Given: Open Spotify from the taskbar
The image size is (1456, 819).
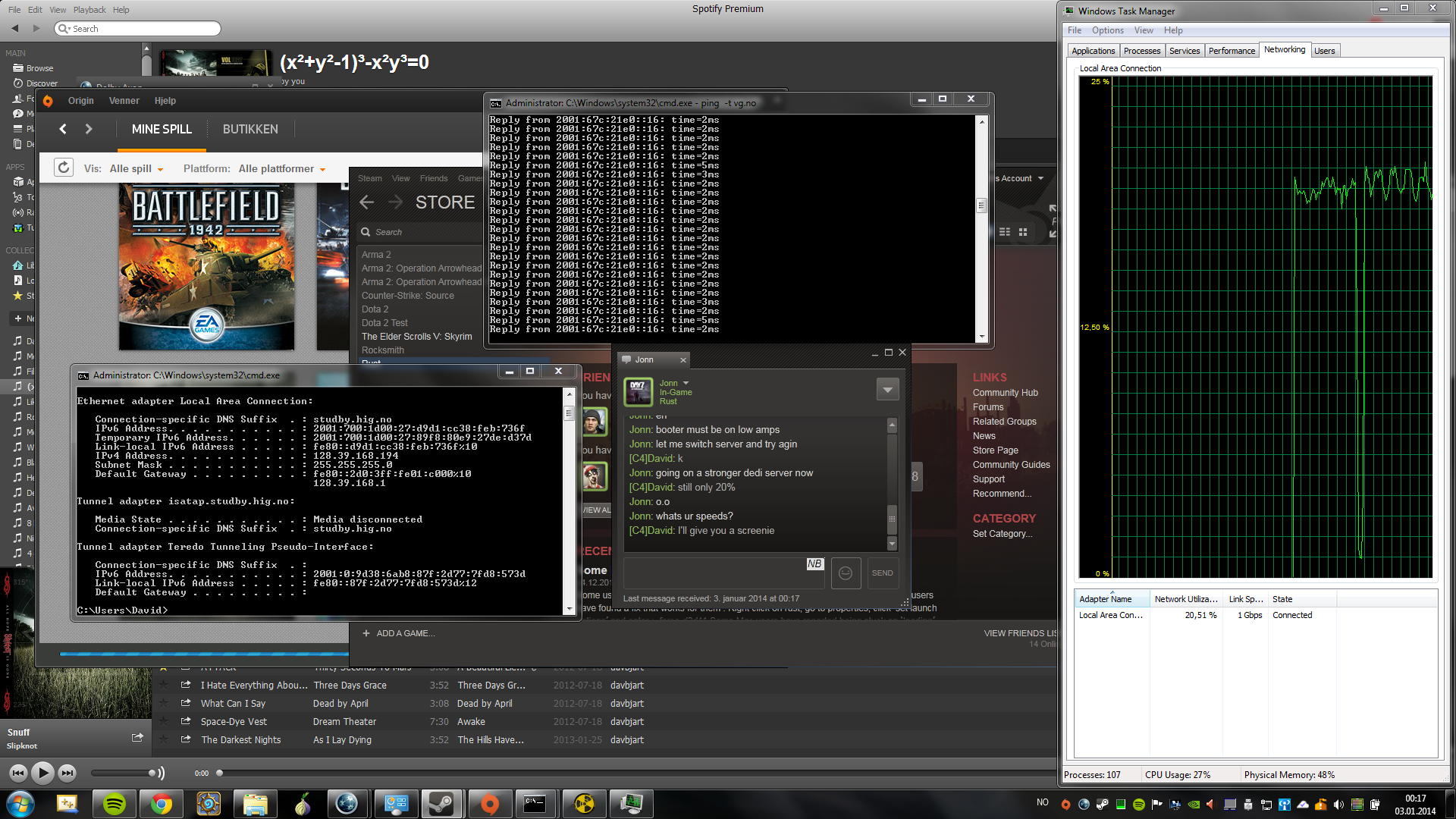Looking at the screenshot, I should pos(115,804).
